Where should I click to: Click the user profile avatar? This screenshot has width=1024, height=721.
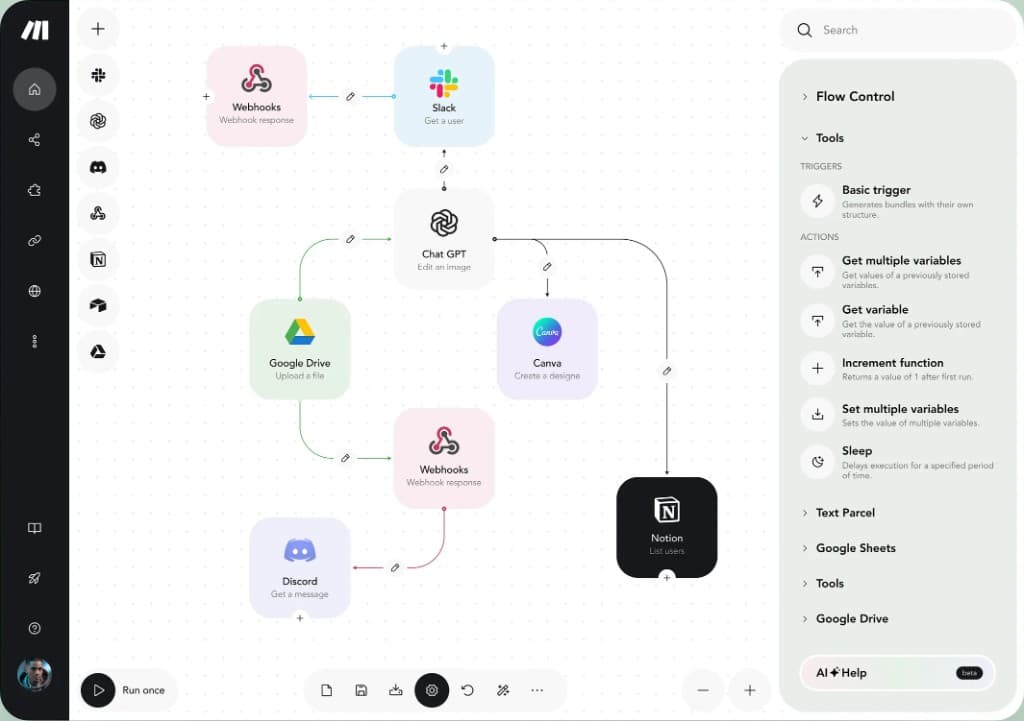[x=35, y=675]
